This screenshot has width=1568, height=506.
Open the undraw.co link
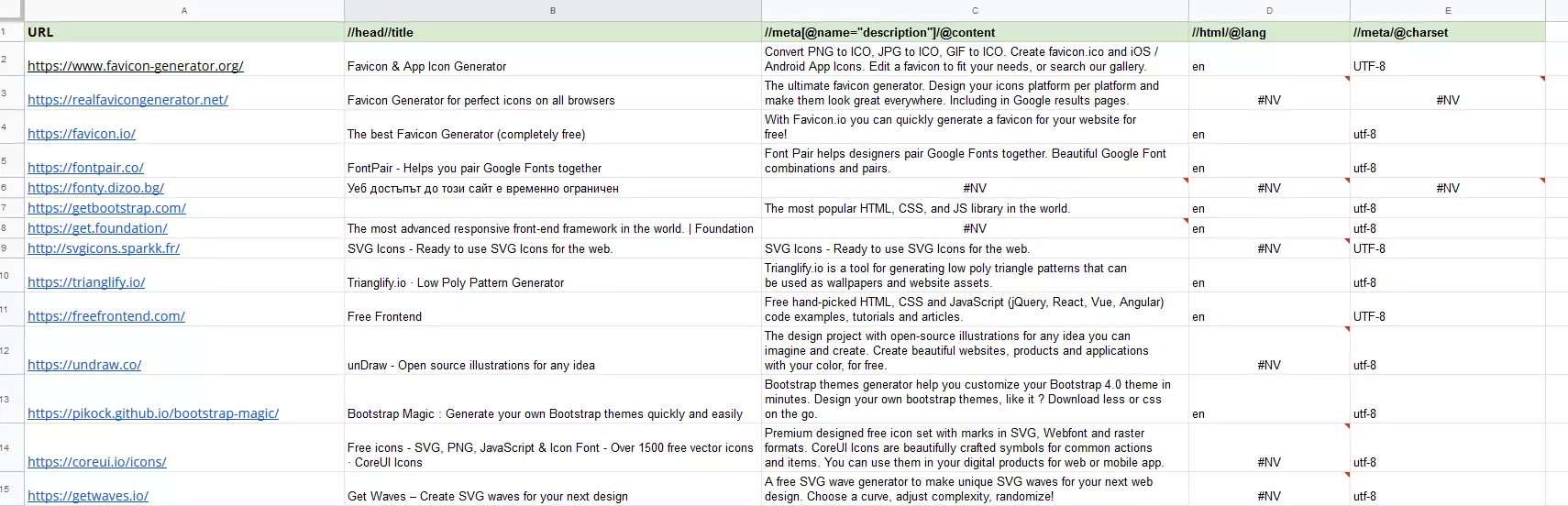pos(84,365)
